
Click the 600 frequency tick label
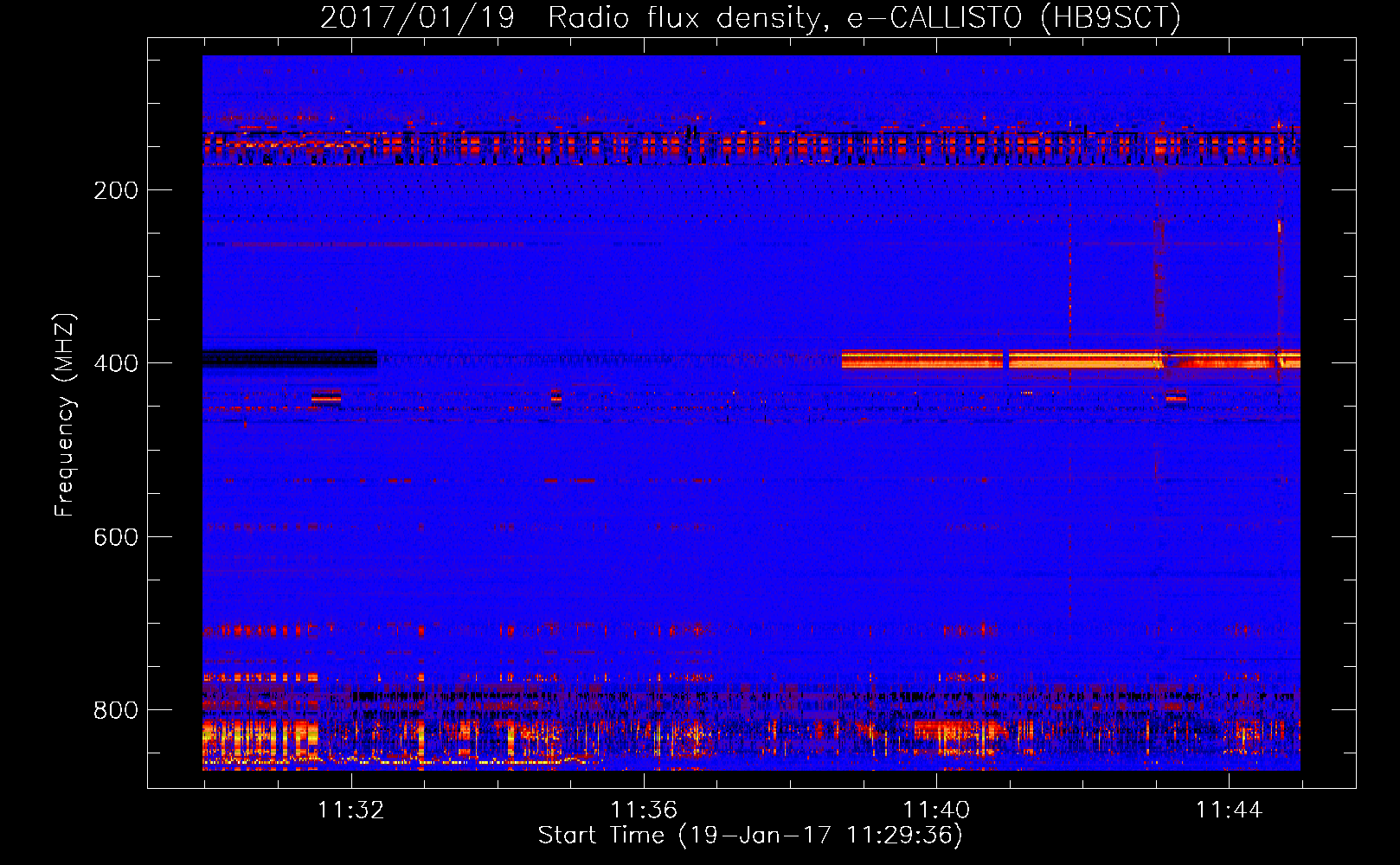(116, 537)
